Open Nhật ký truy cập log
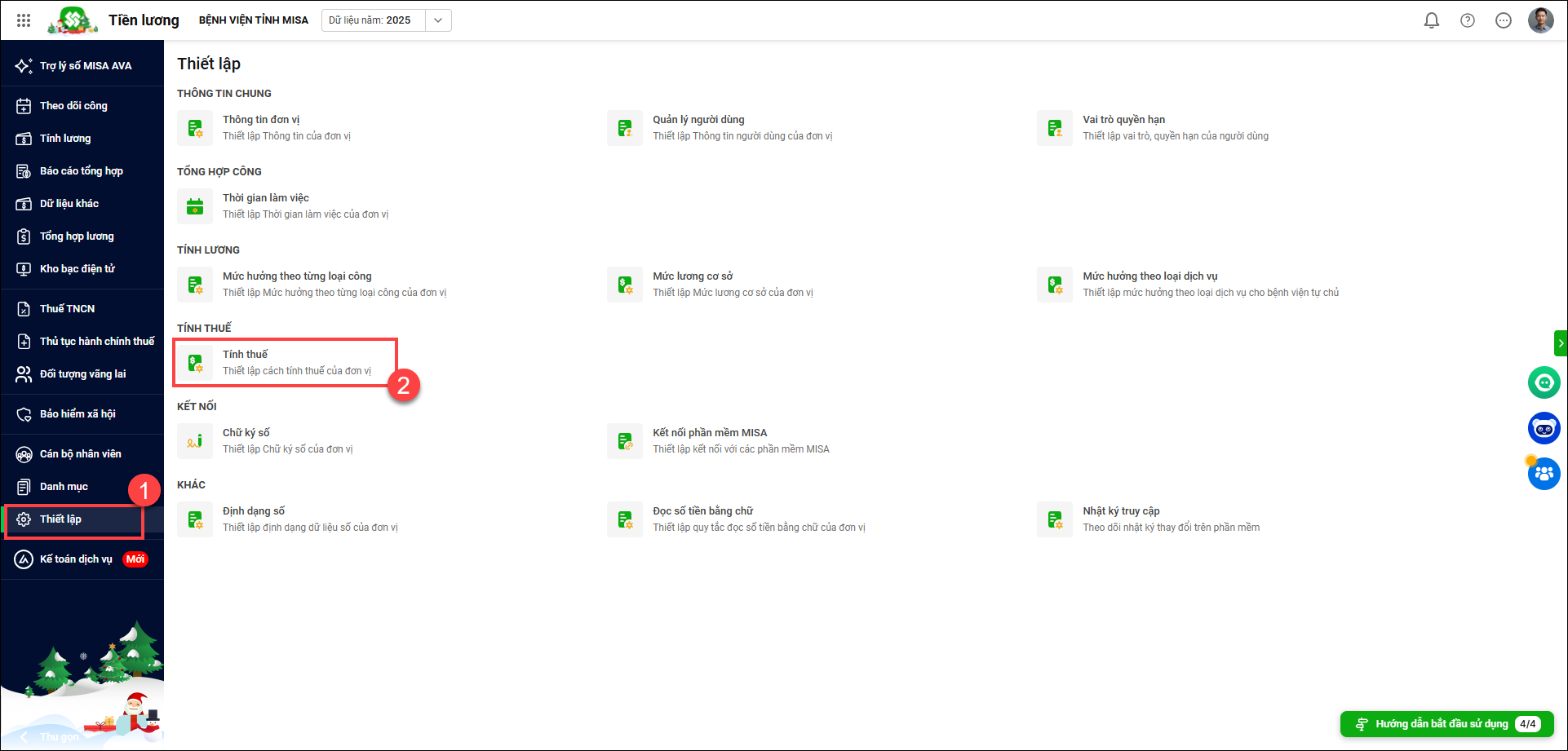The width and height of the screenshot is (1568, 751). point(1121,511)
